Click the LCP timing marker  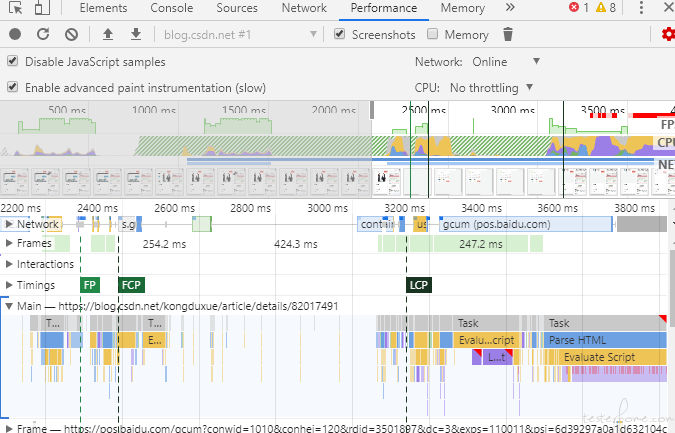pos(419,285)
